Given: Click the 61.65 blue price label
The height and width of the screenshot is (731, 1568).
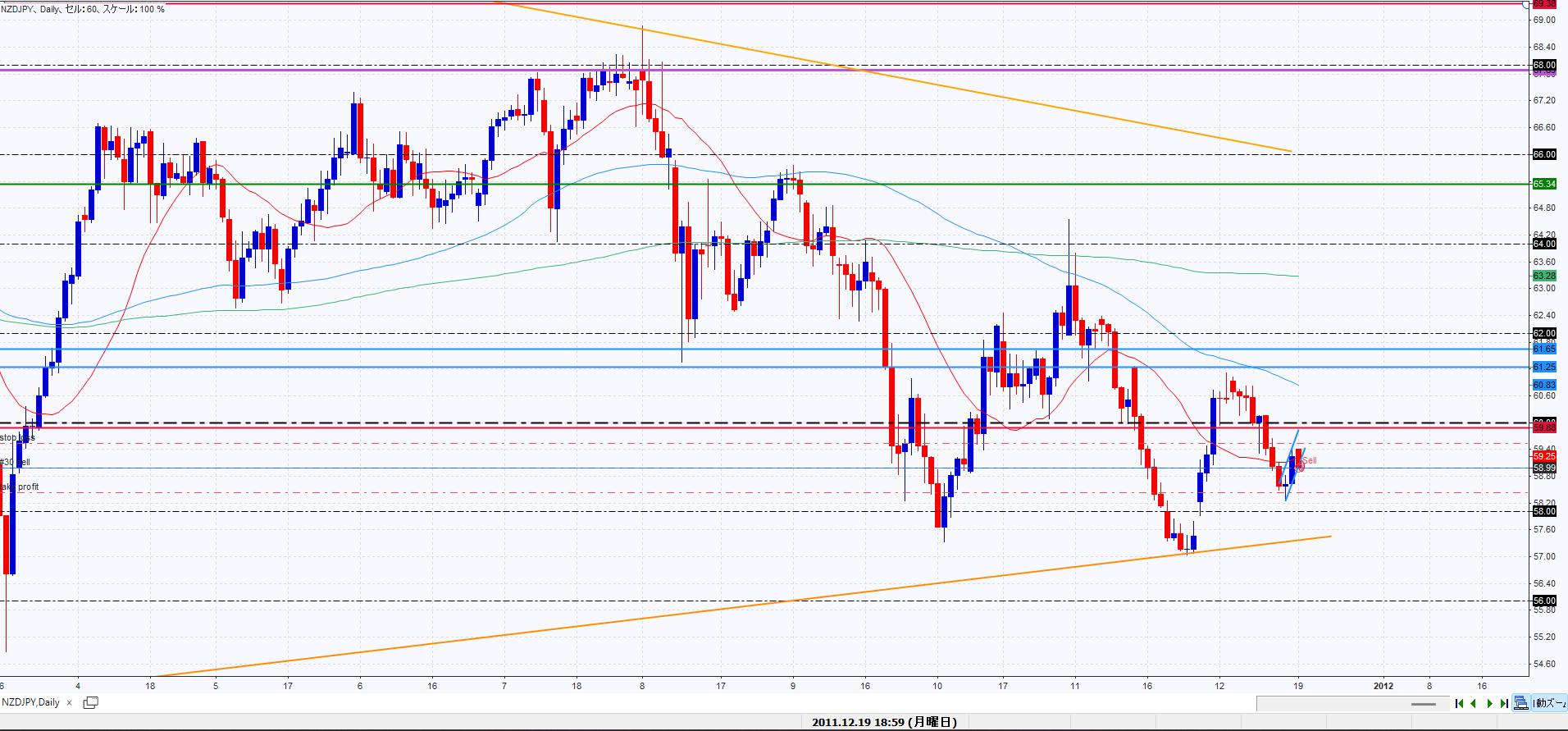Looking at the screenshot, I should [1544, 349].
